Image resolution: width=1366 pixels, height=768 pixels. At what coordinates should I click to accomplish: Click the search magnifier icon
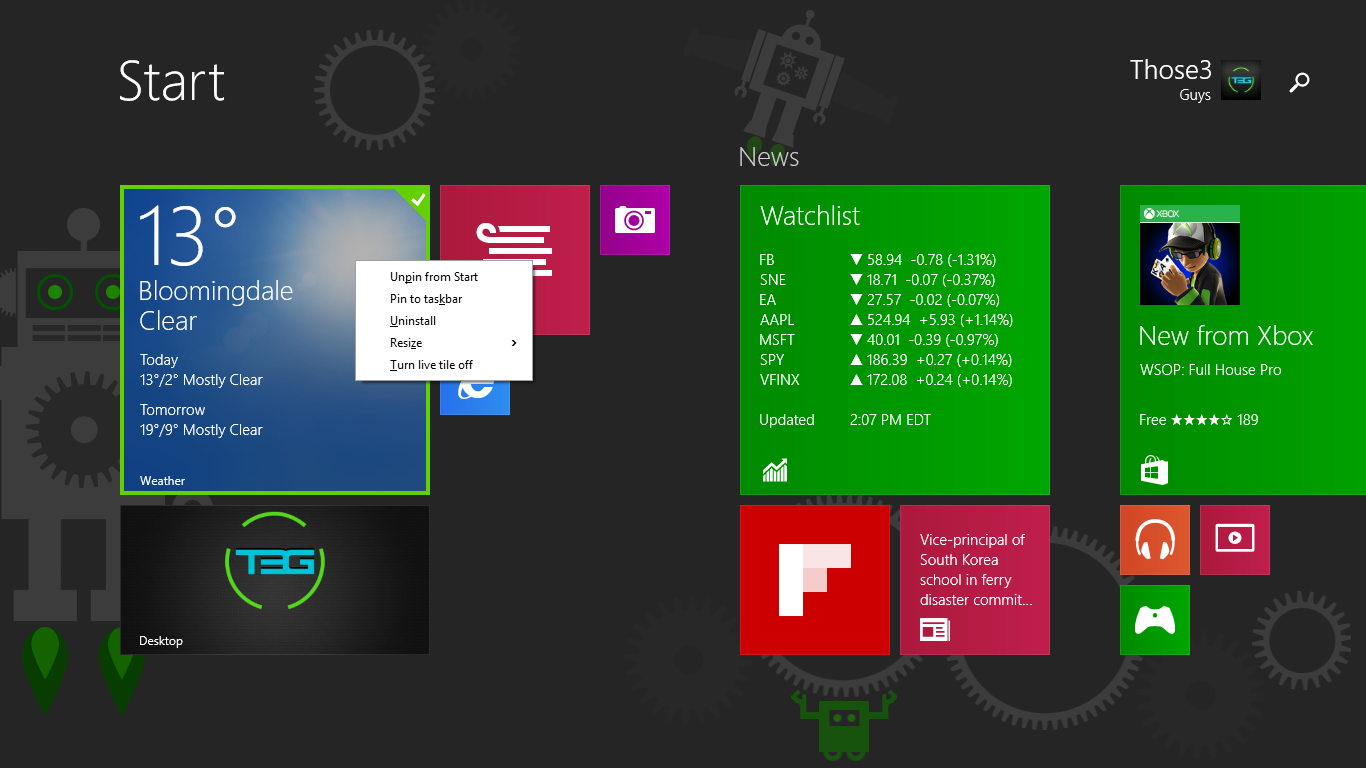pos(1299,82)
